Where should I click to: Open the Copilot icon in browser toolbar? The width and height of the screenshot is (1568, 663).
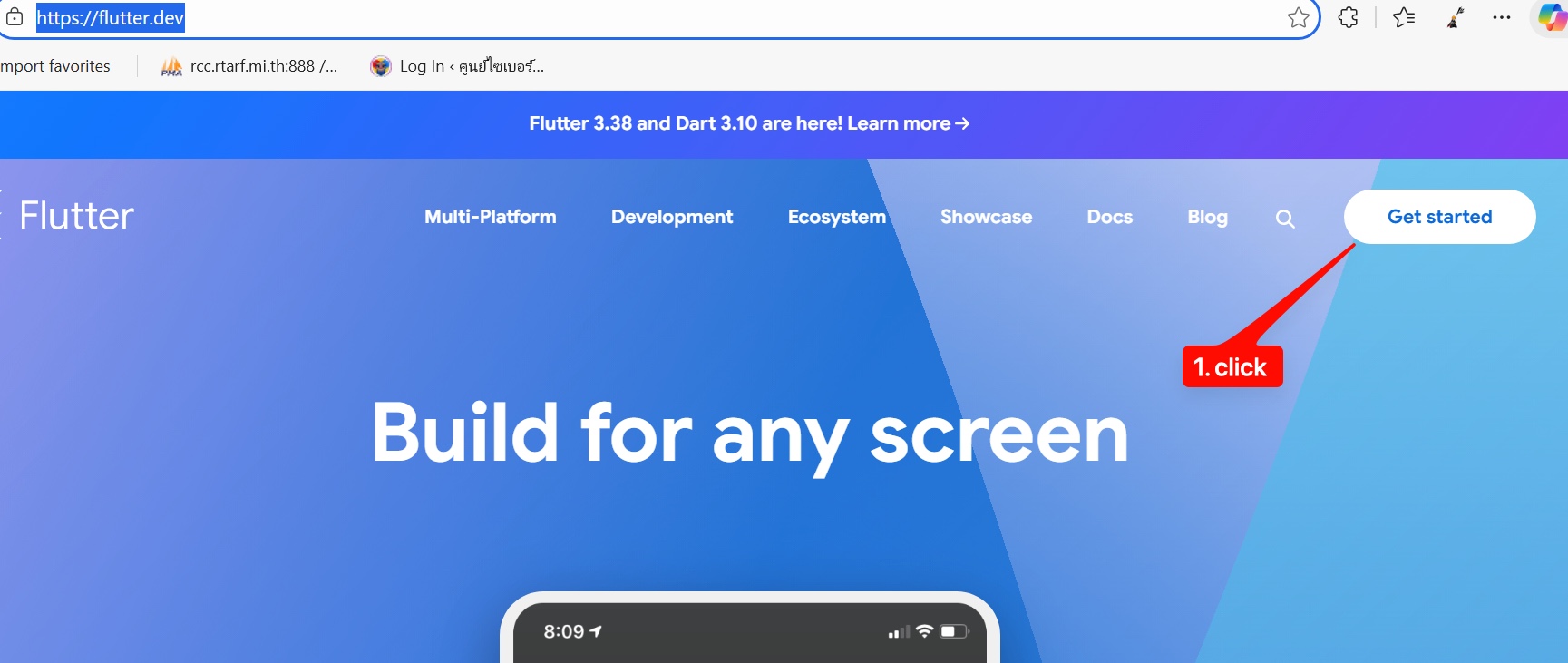pyautogui.click(x=1551, y=18)
